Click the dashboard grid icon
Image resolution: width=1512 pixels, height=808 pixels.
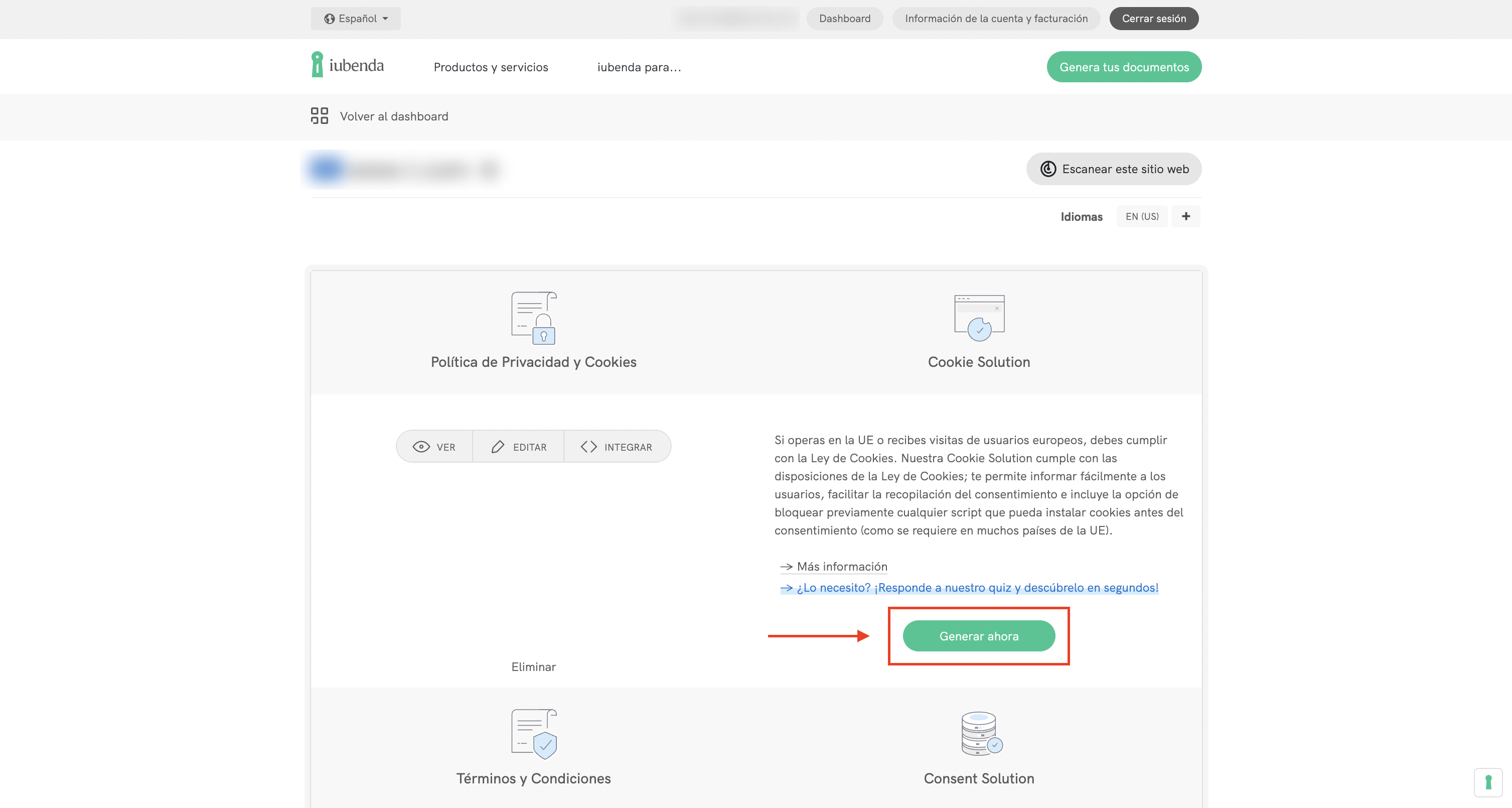coord(319,116)
